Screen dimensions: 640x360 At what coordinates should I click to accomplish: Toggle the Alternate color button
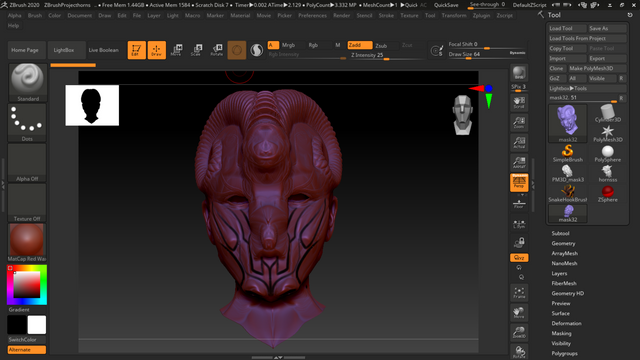pos(27,350)
